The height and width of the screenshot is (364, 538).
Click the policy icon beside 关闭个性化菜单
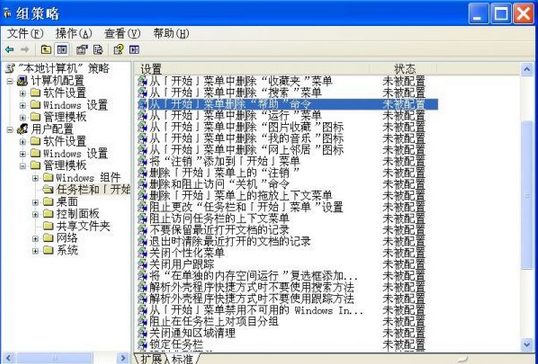pyautogui.click(x=142, y=253)
